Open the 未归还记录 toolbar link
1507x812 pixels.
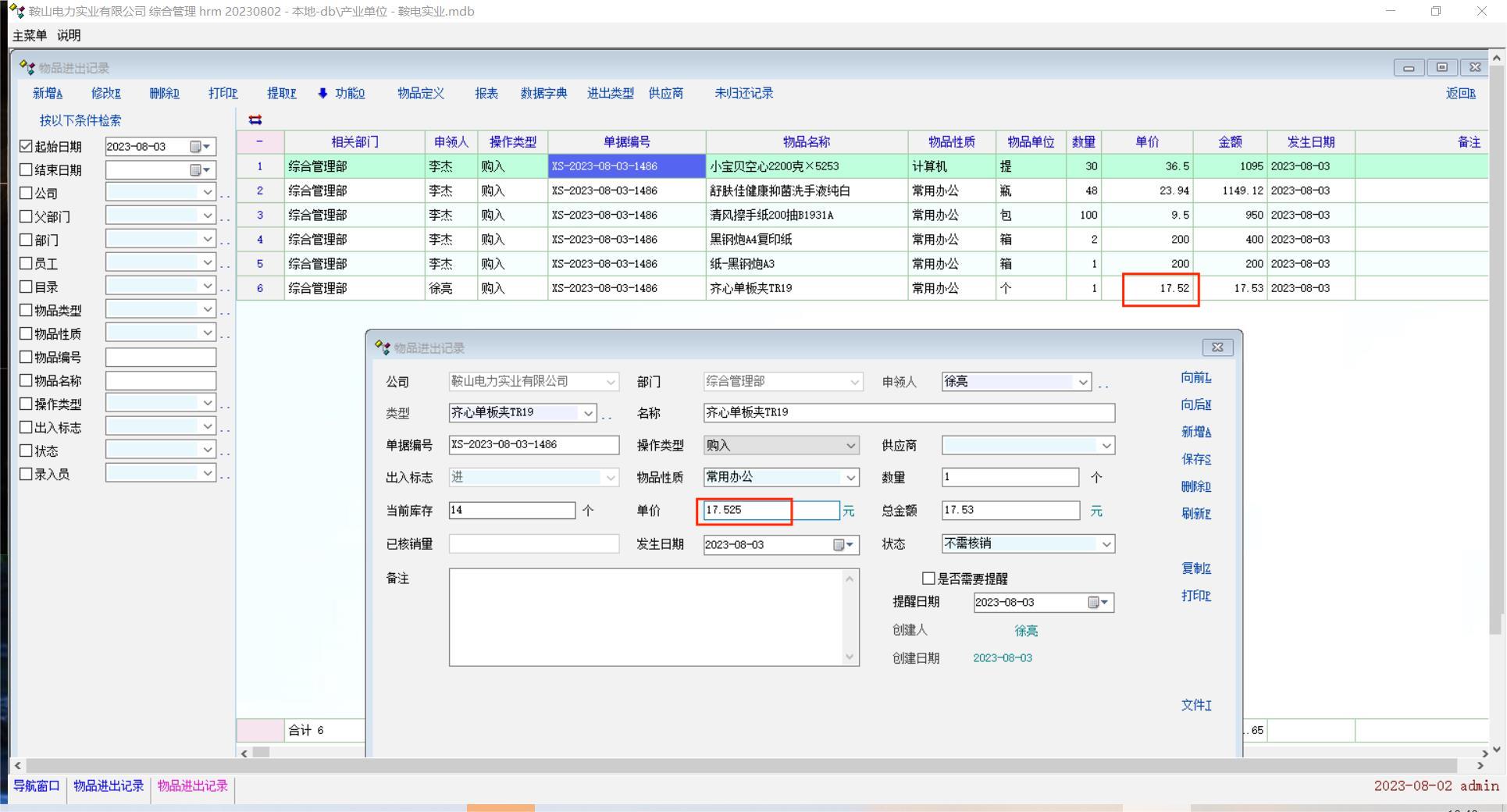pyautogui.click(x=743, y=94)
